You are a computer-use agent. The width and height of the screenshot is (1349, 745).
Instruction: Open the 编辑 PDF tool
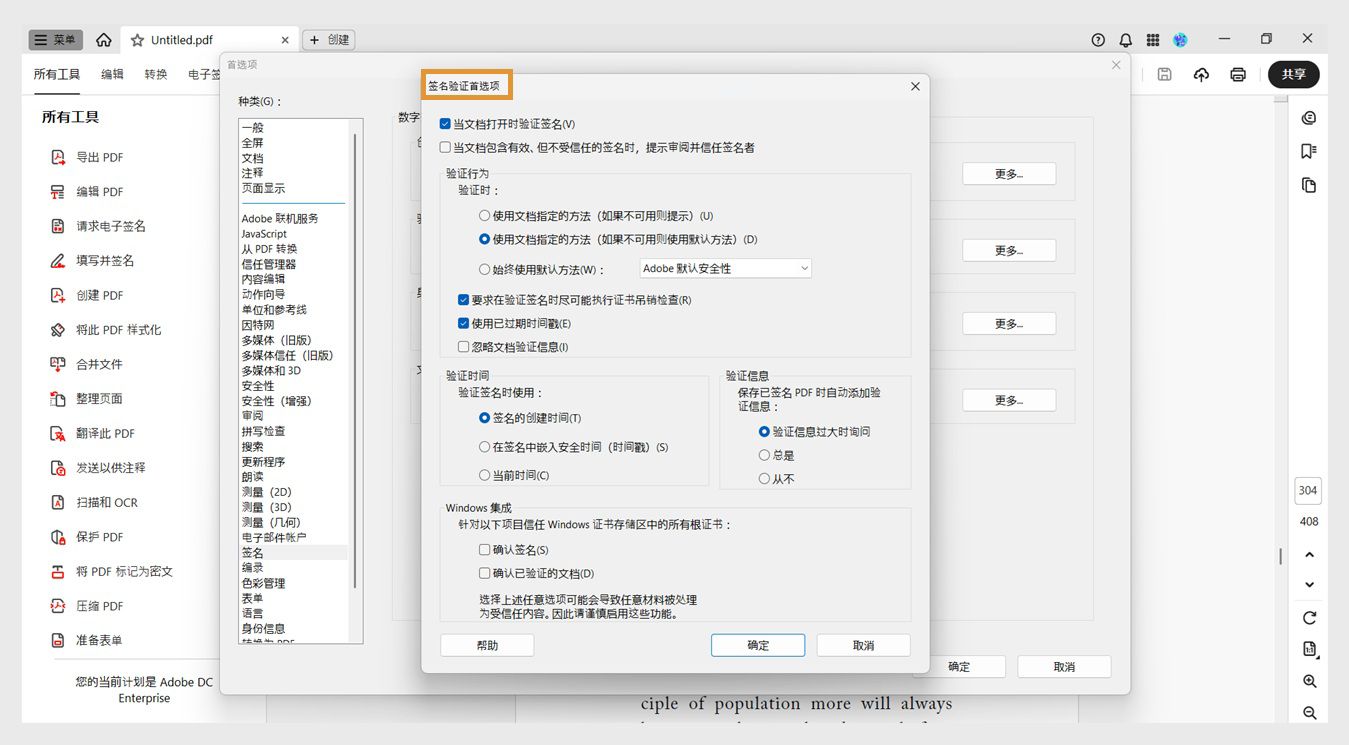point(90,191)
